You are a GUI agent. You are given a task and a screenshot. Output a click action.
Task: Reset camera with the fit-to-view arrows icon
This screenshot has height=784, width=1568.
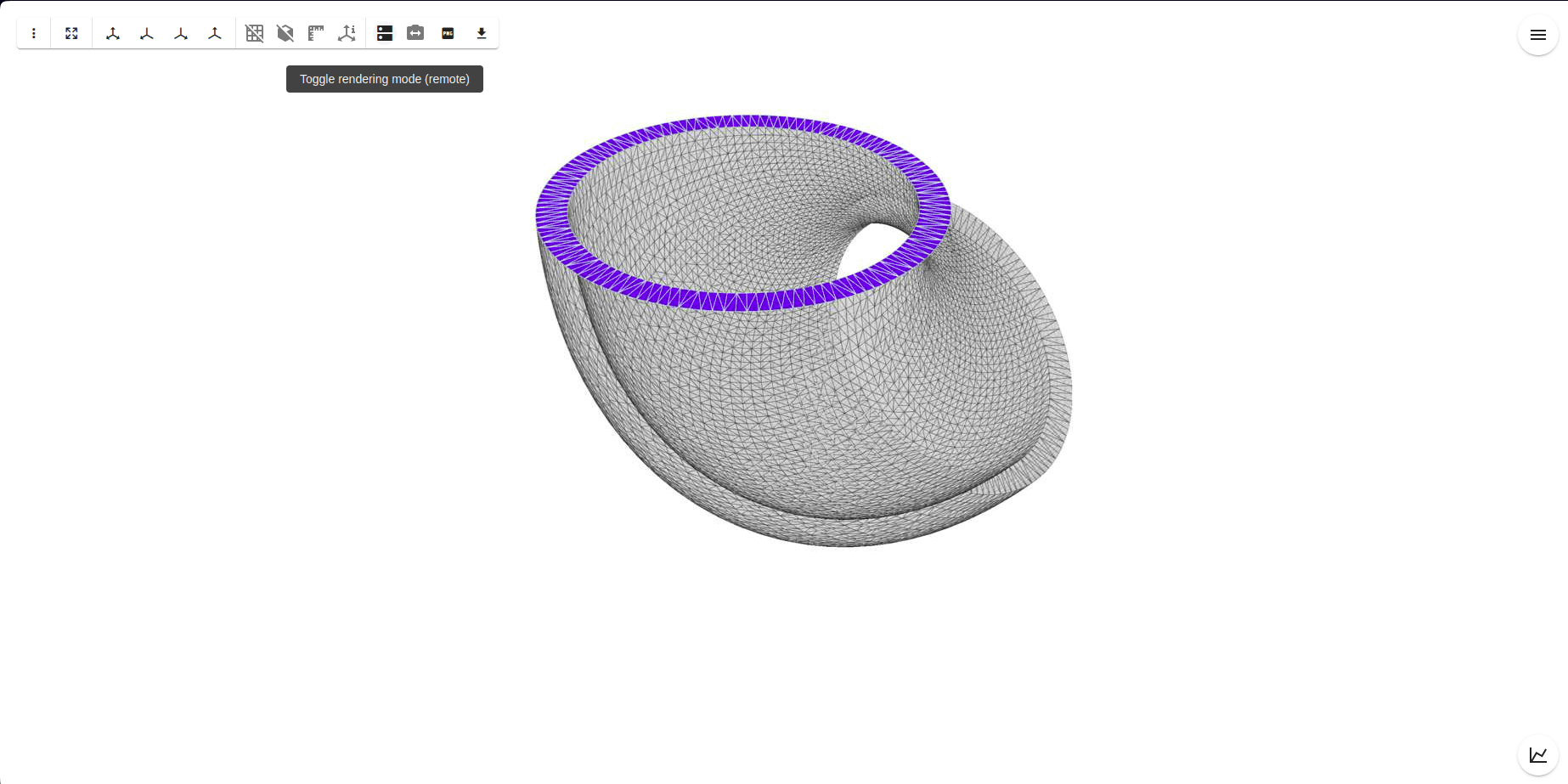(71, 33)
